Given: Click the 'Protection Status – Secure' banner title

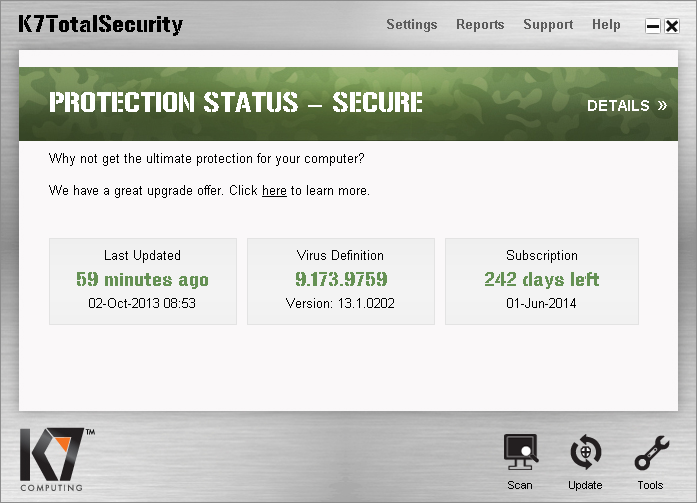Looking at the screenshot, I should (236, 103).
